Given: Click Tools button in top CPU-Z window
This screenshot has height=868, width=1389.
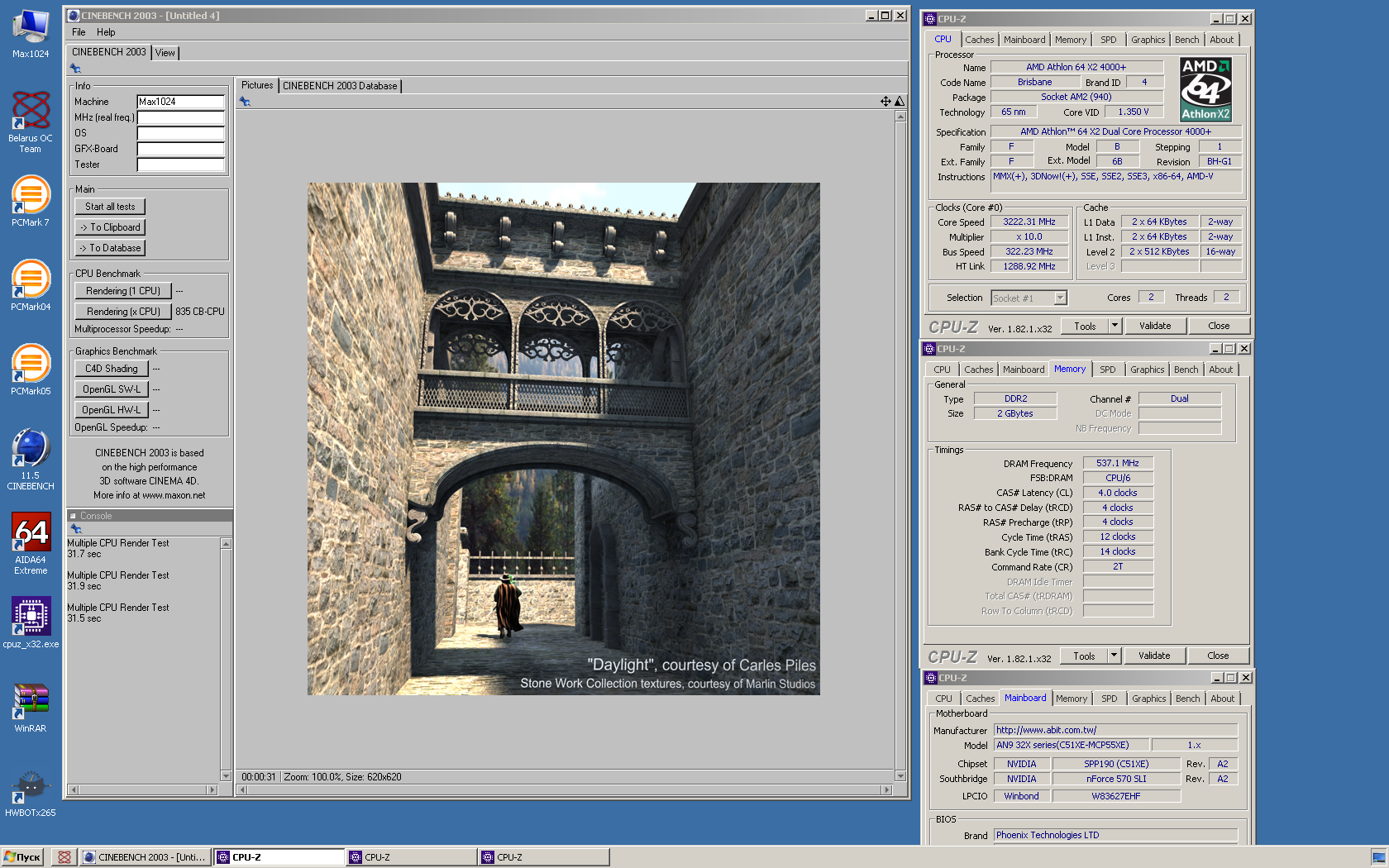Looking at the screenshot, I should 1085,326.
